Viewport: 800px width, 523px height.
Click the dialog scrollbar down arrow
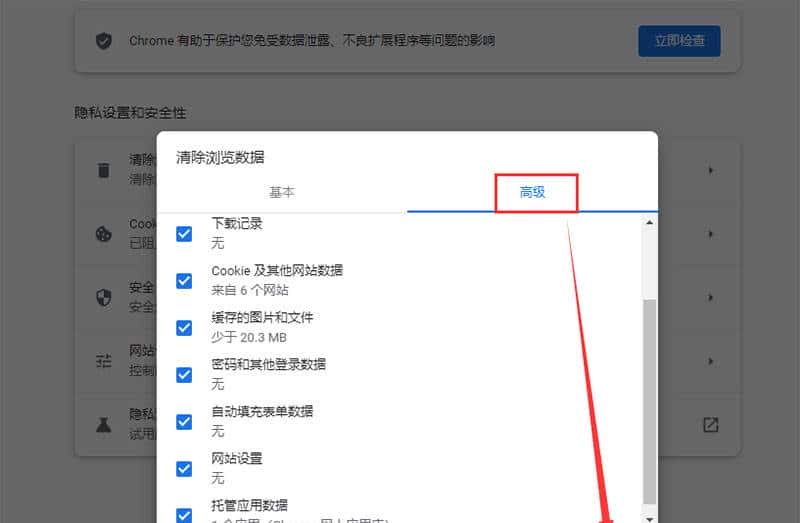pos(649,518)
